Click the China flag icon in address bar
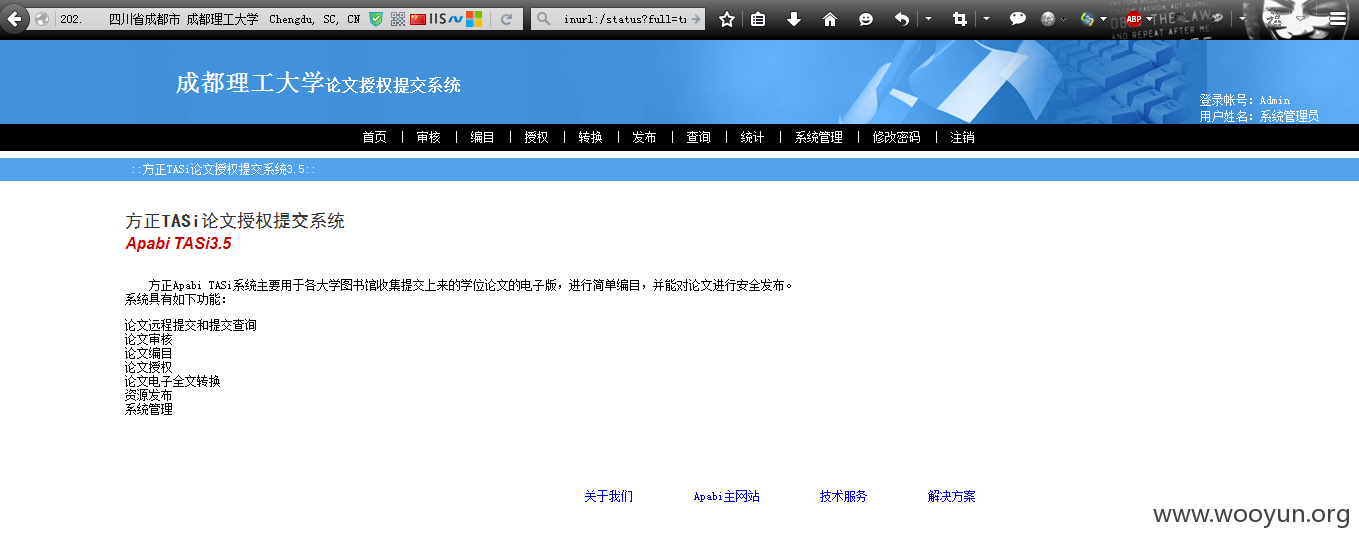The height and width of the screenshot is (543, 1359). click(x=418, y=19)
